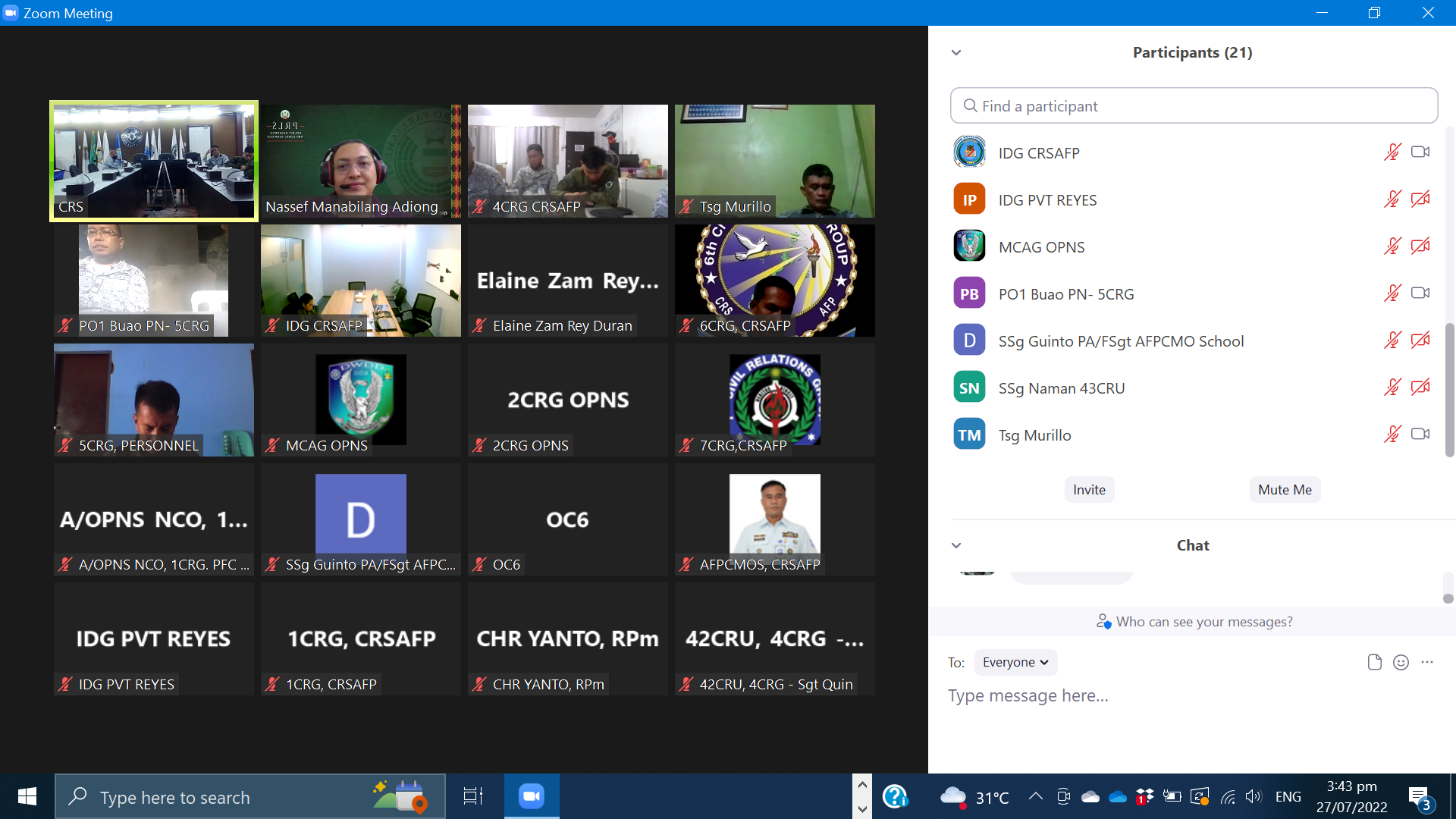Click the file attachment icon in chat
This screenshot has width=1456, height=819.
[x=1374, y=662]
